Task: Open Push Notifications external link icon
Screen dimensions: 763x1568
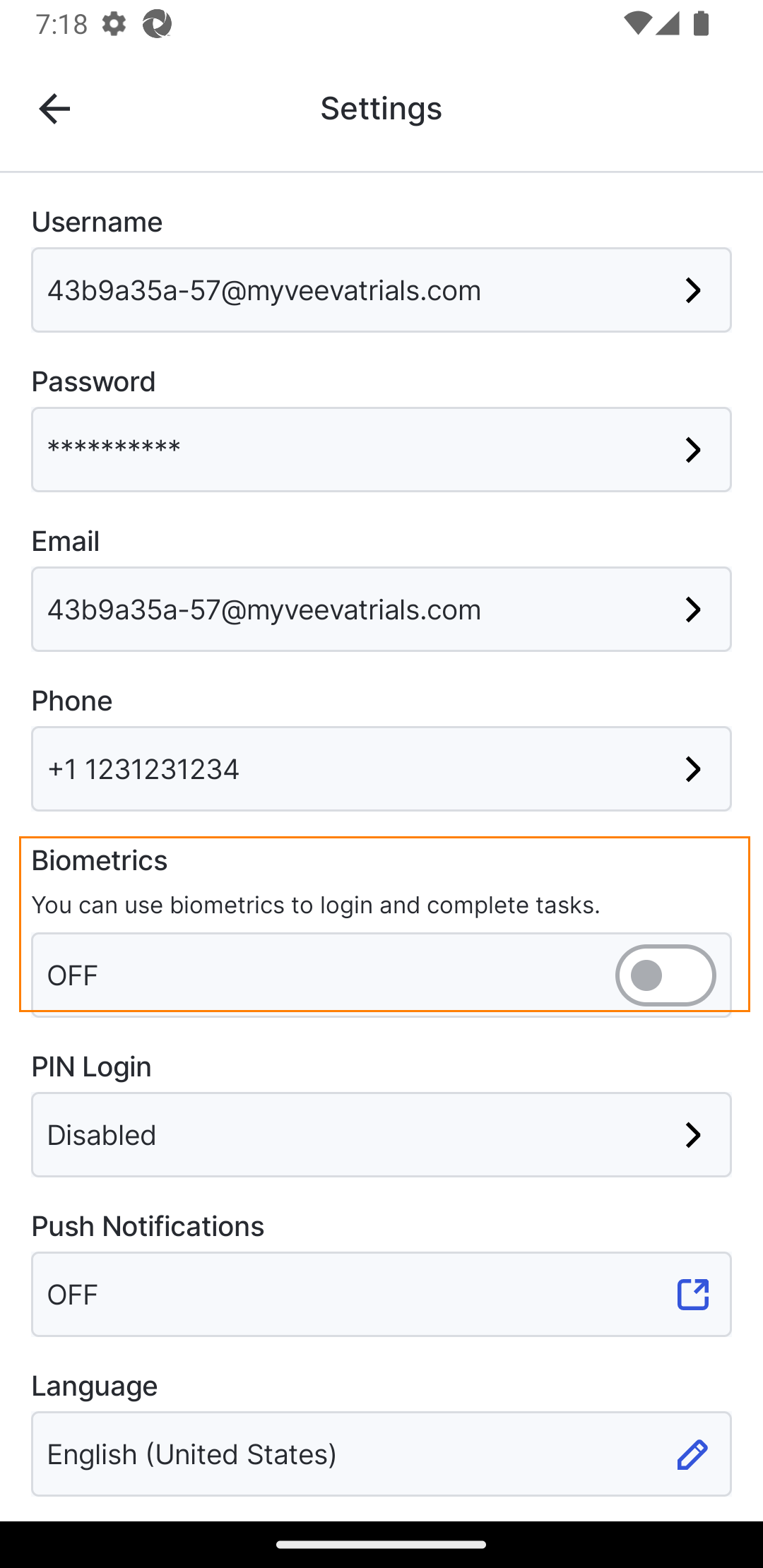Action: pyautogui.click(x=692, y=1295)
